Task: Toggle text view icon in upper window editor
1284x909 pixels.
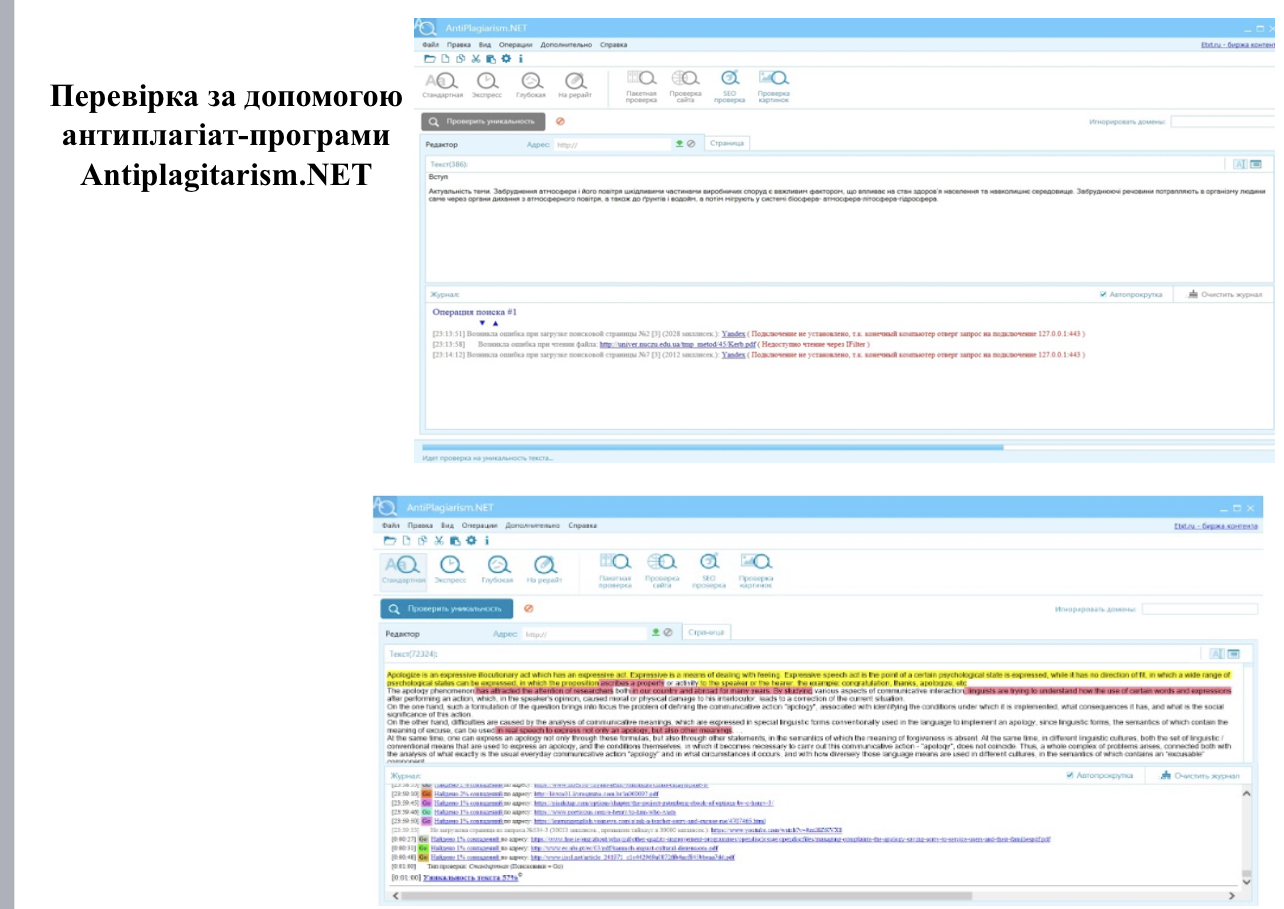Action: (x=1239, y=164)
